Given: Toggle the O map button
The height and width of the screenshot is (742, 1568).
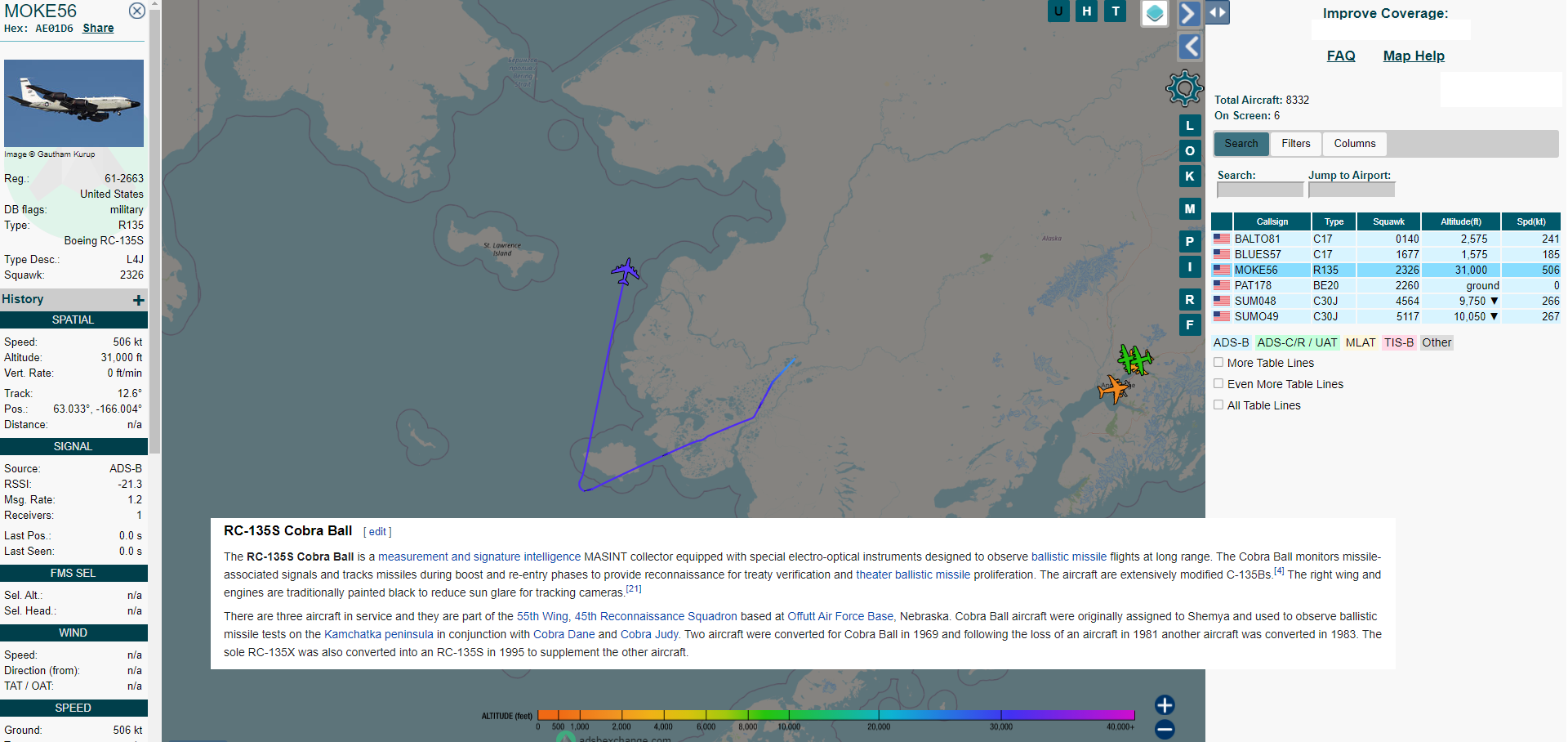Looking at the screenshot, I should pyautogui.click(x=1189, y=150).
